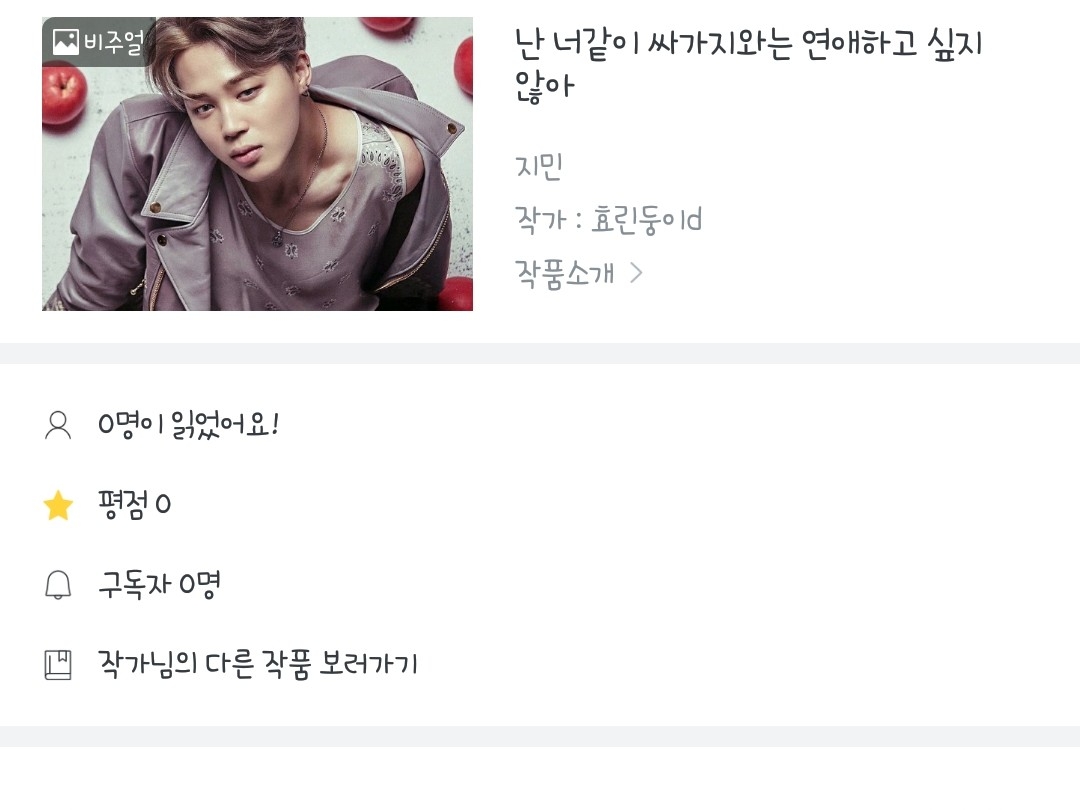Tap the 0명이 읽었어요! reader count text
This screenshot has width=1080, height=810.
coord(188,424)
